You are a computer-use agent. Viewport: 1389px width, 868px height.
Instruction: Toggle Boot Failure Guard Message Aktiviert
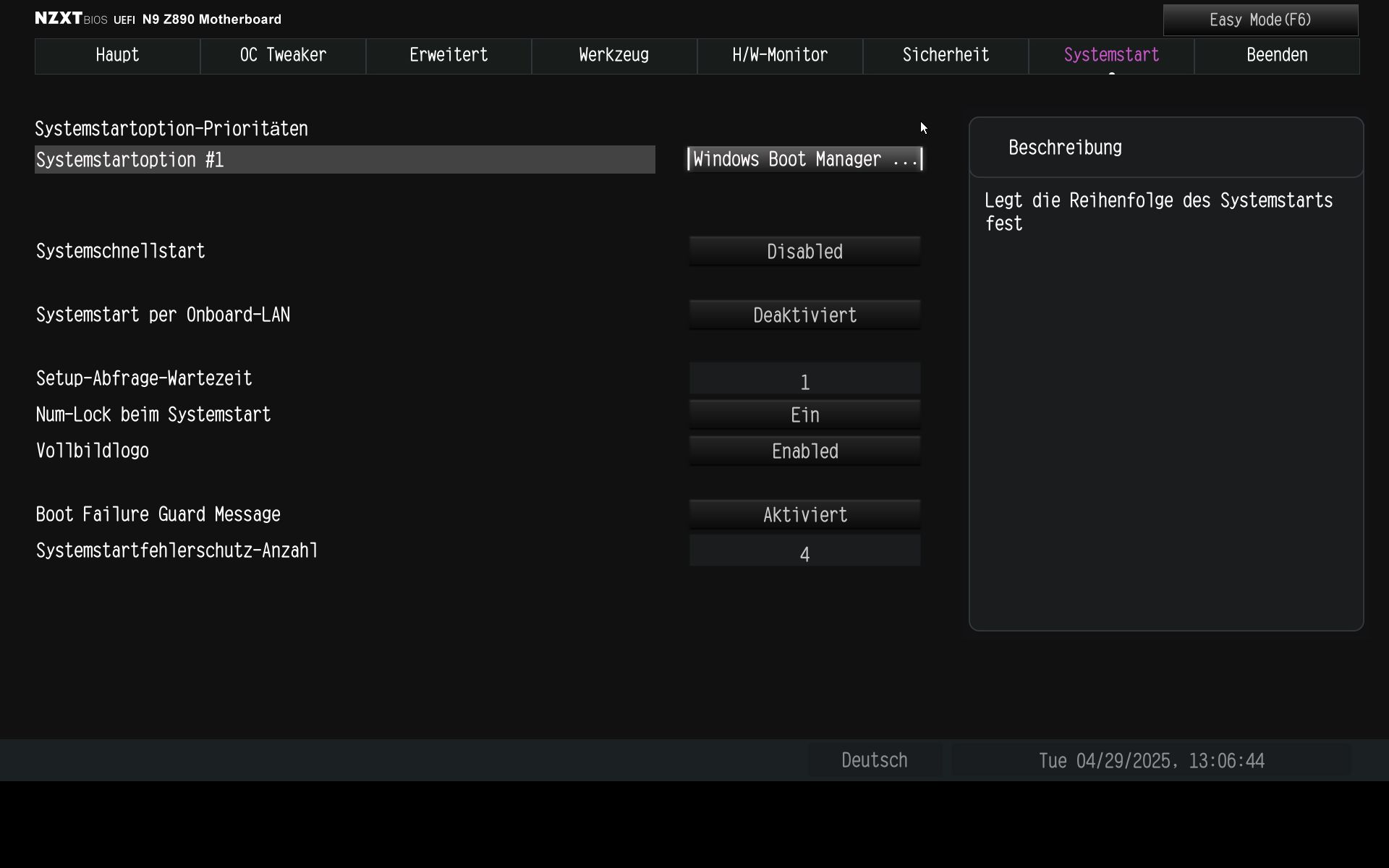[804, 515]
